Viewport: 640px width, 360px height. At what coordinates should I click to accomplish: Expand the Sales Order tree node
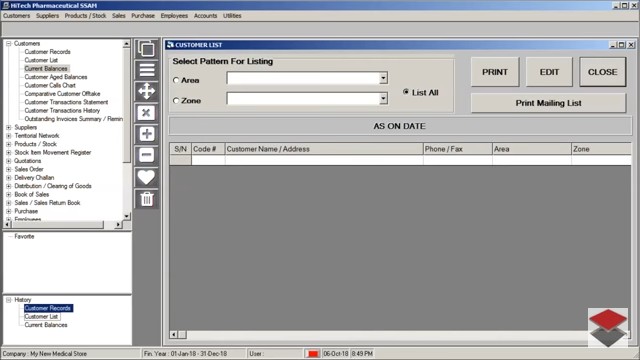9,169
